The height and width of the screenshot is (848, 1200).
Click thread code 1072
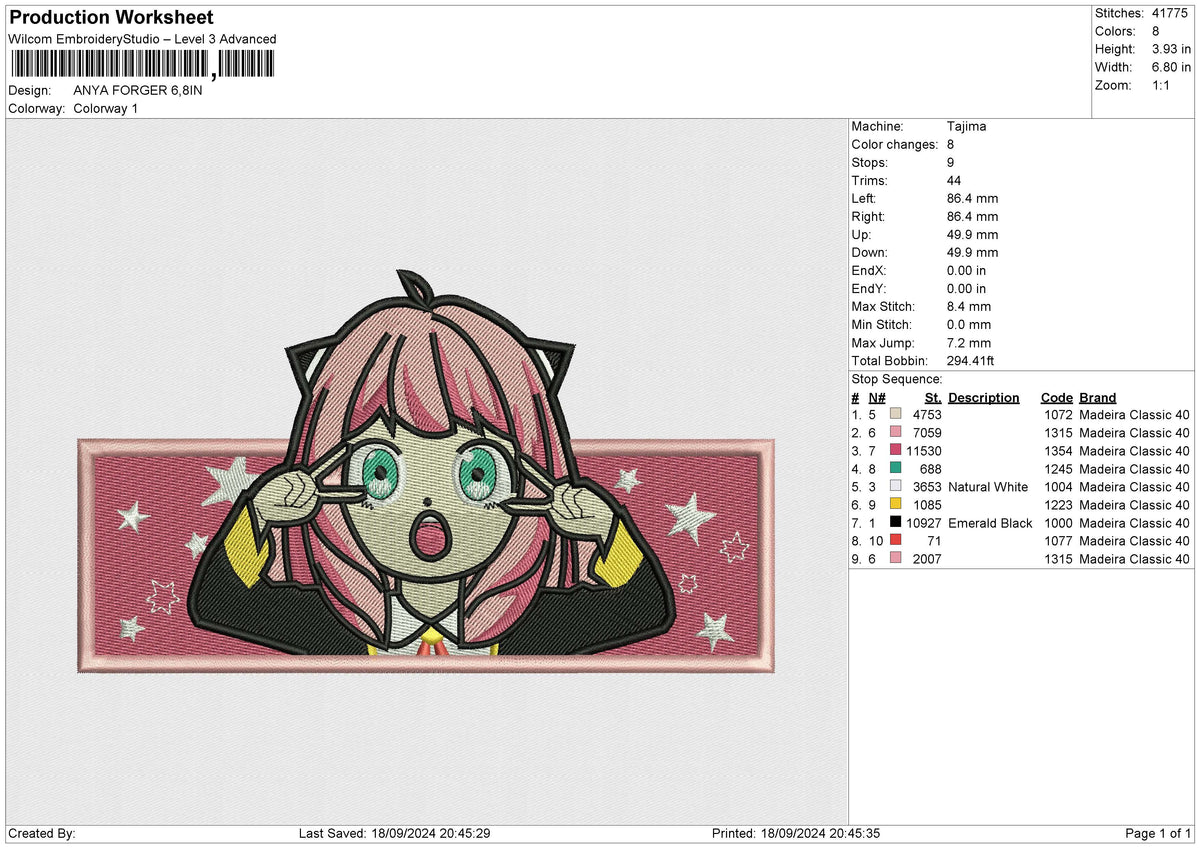(x=1058, y=415)
